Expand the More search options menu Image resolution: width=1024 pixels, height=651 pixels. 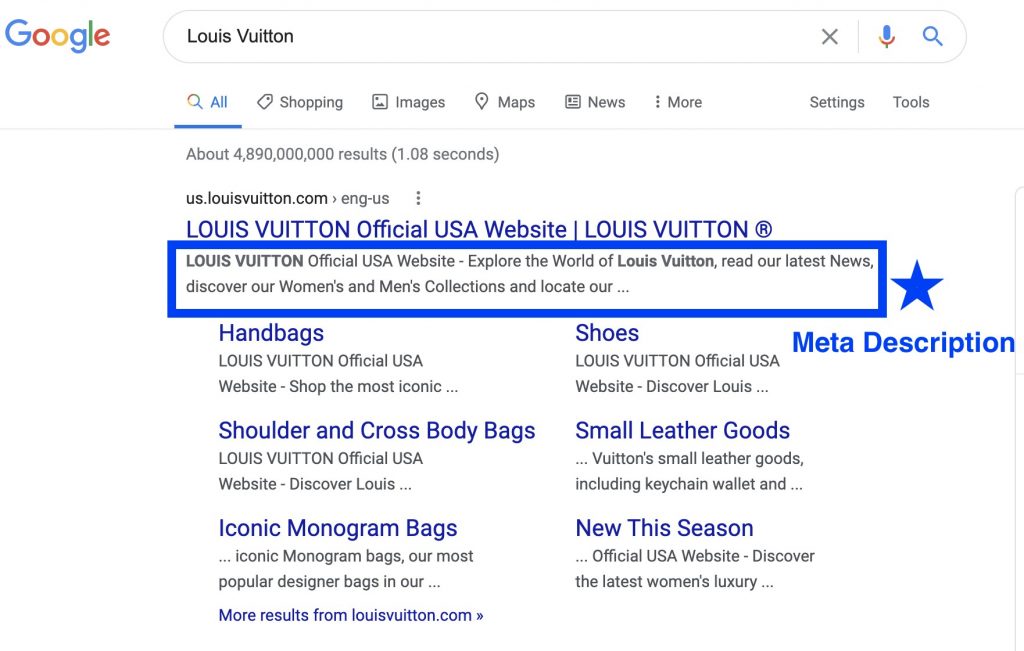pyautogui.click(x=678, y=102)
